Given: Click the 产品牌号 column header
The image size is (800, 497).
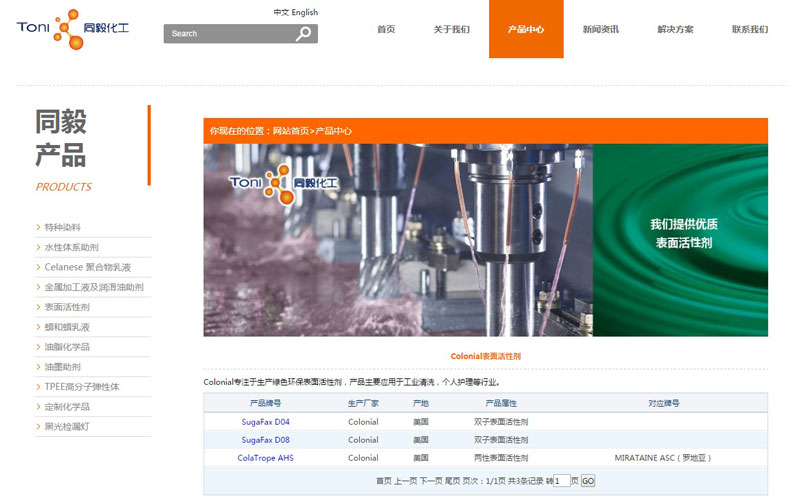Looking at the screenshot, I should click(265, 403).
